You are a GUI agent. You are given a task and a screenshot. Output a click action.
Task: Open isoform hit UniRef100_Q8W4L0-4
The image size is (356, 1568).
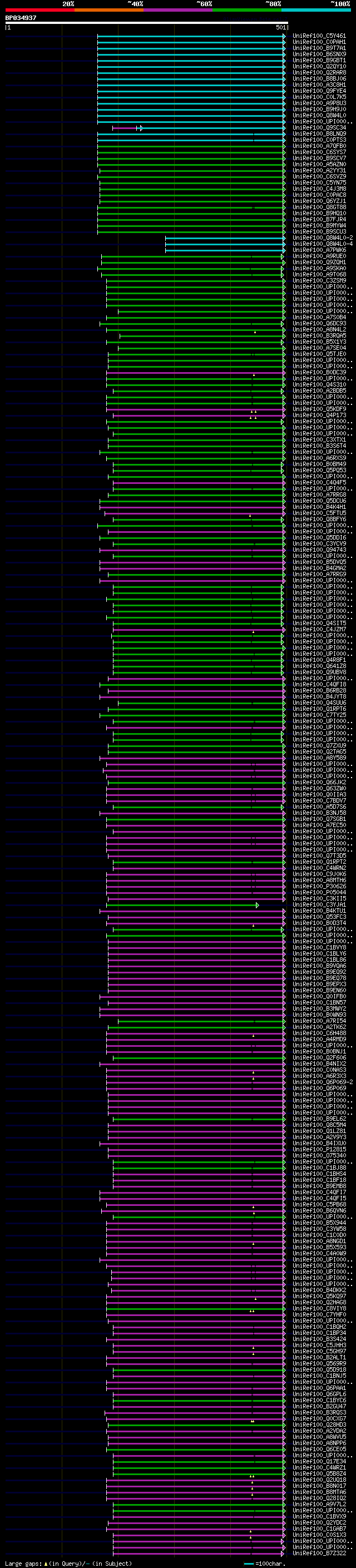click(323, 244)
